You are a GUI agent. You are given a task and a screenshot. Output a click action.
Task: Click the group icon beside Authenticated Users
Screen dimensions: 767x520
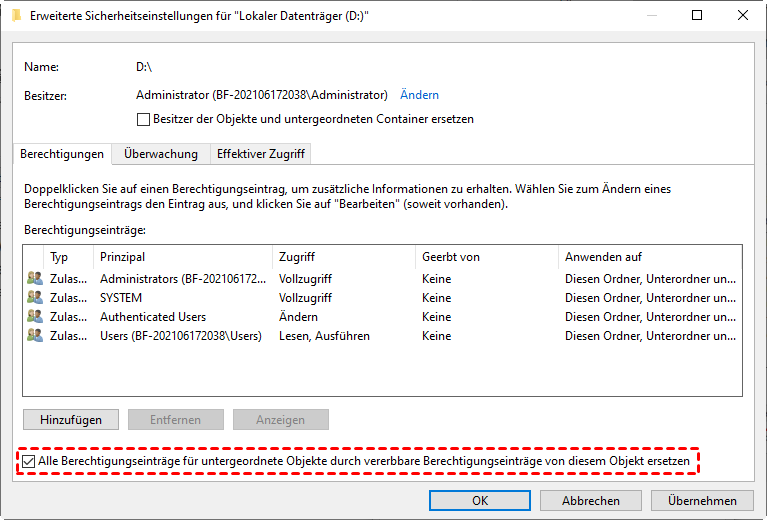coord(35,317)
